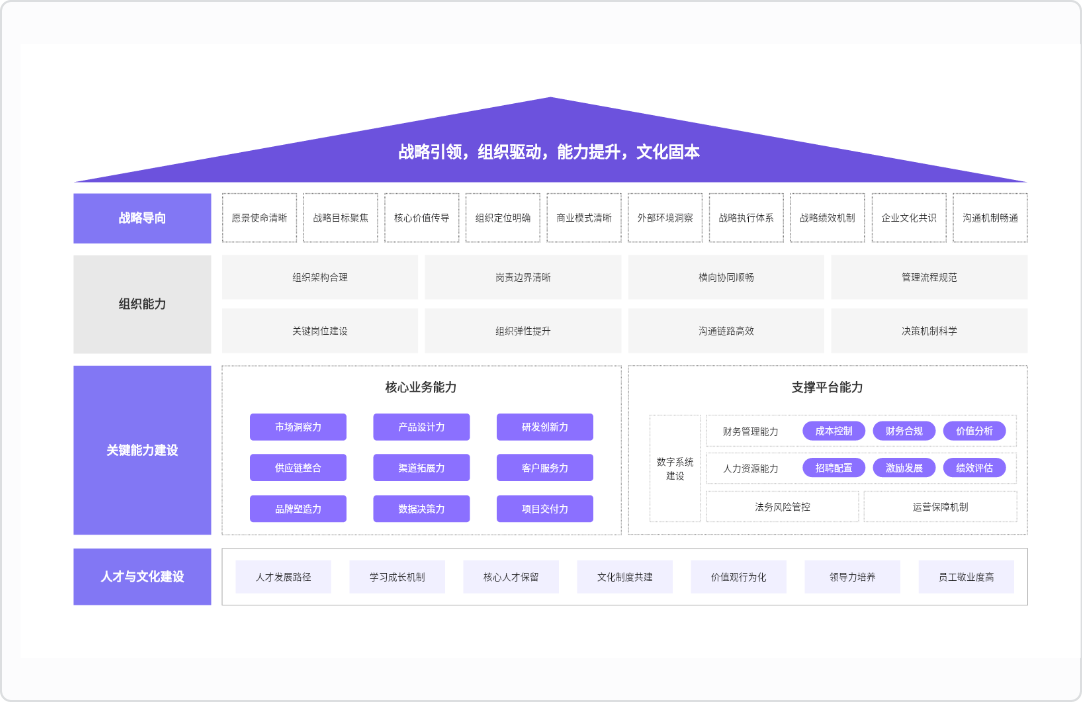Click the 绩效评估 pill tag

pos(974,468)
